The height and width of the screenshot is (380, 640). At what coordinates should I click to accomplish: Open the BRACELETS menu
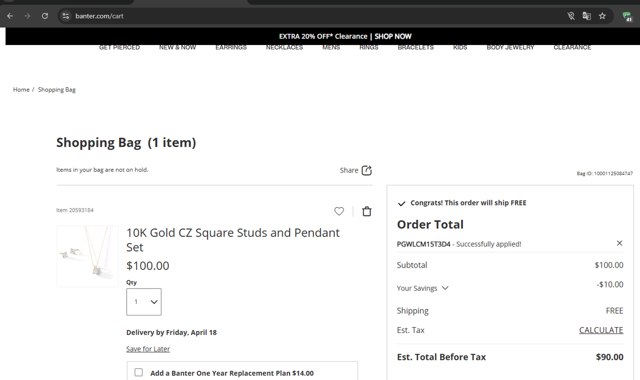pos(416,47)
